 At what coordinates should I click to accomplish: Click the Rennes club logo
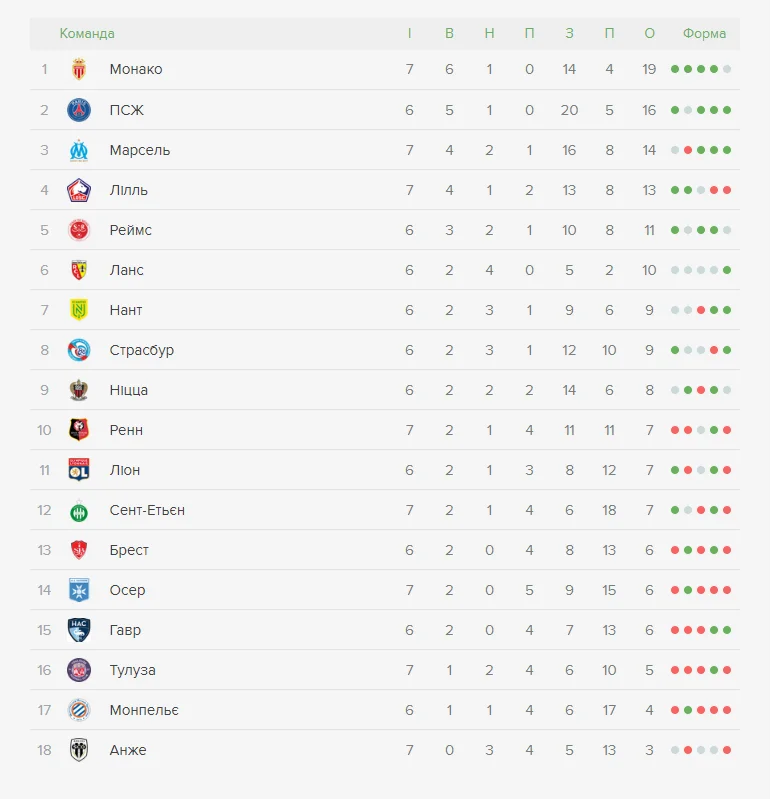pyautogui.click(x=79, y=430)
